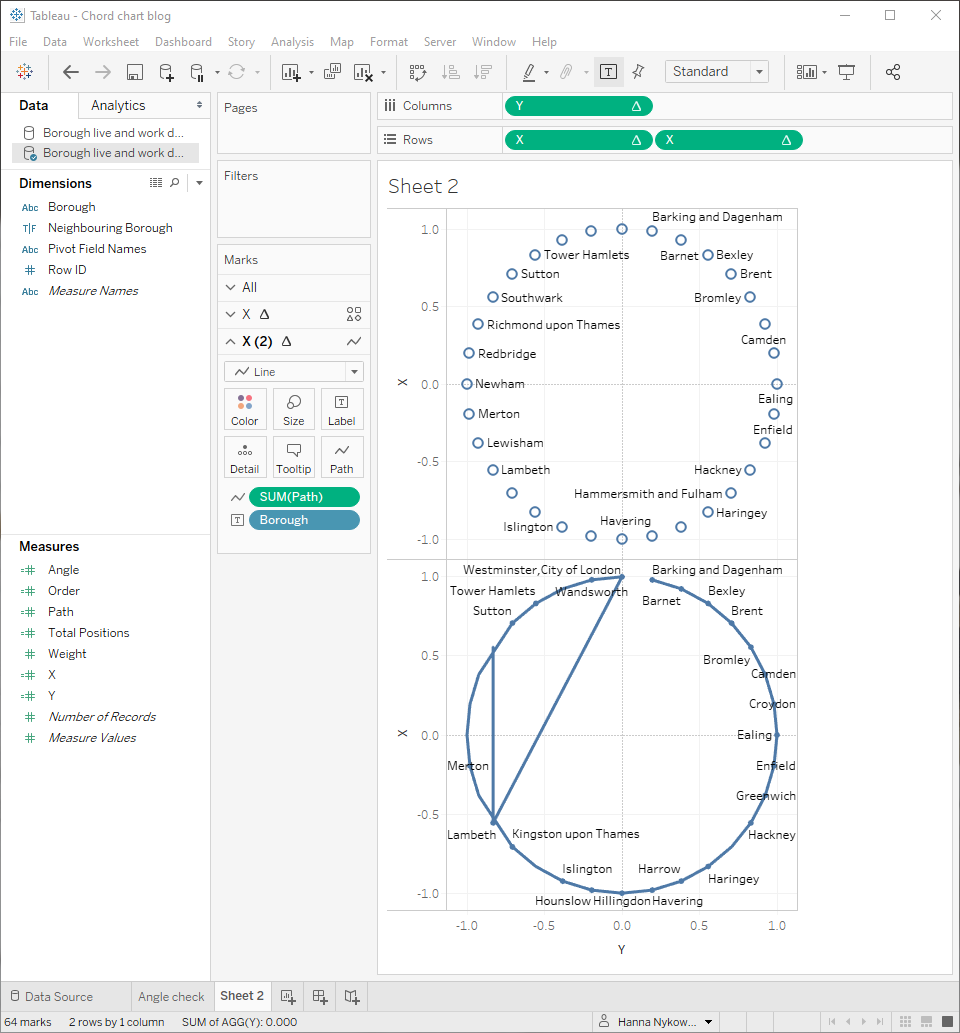The width and height of the screenshot is (960, 1033).
Task: Click the New Data Source icon
Action: [x=166, y=72]
